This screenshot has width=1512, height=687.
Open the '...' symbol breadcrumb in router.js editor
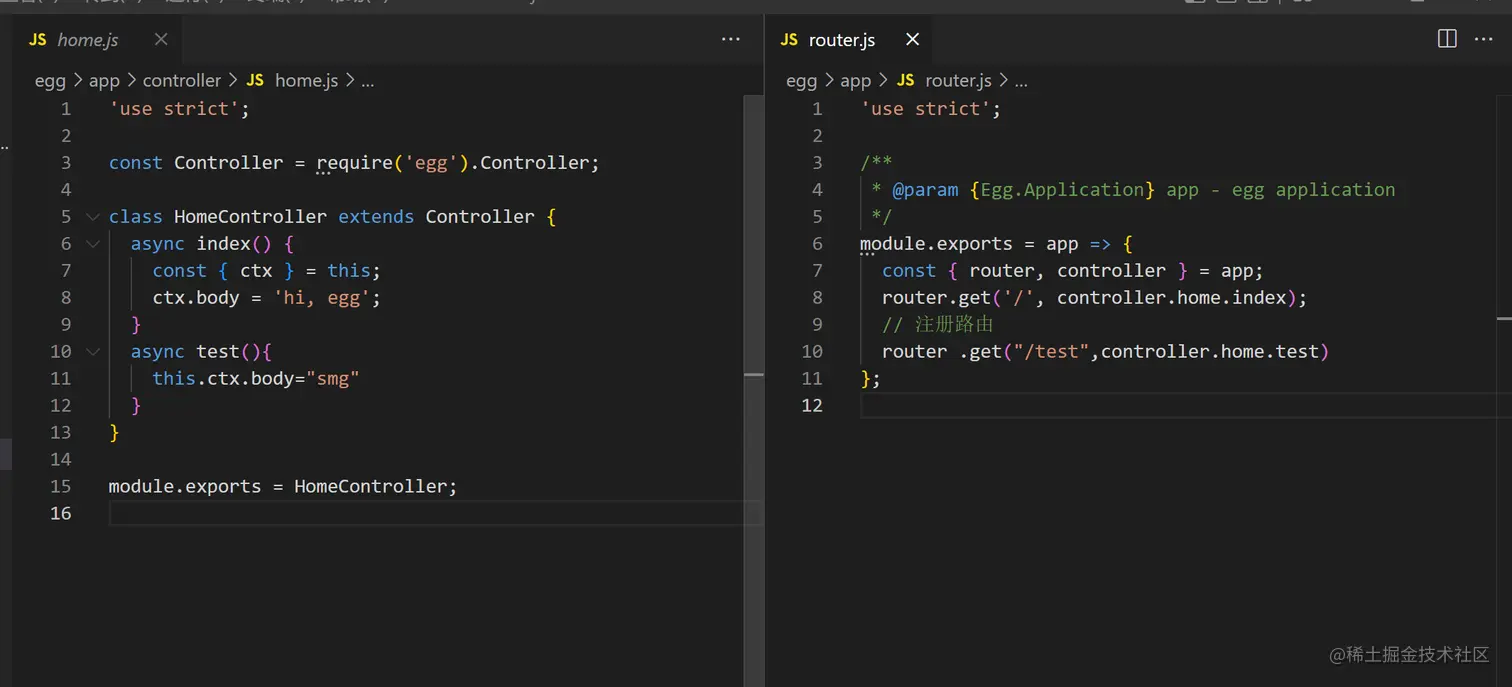[1020, 81]
